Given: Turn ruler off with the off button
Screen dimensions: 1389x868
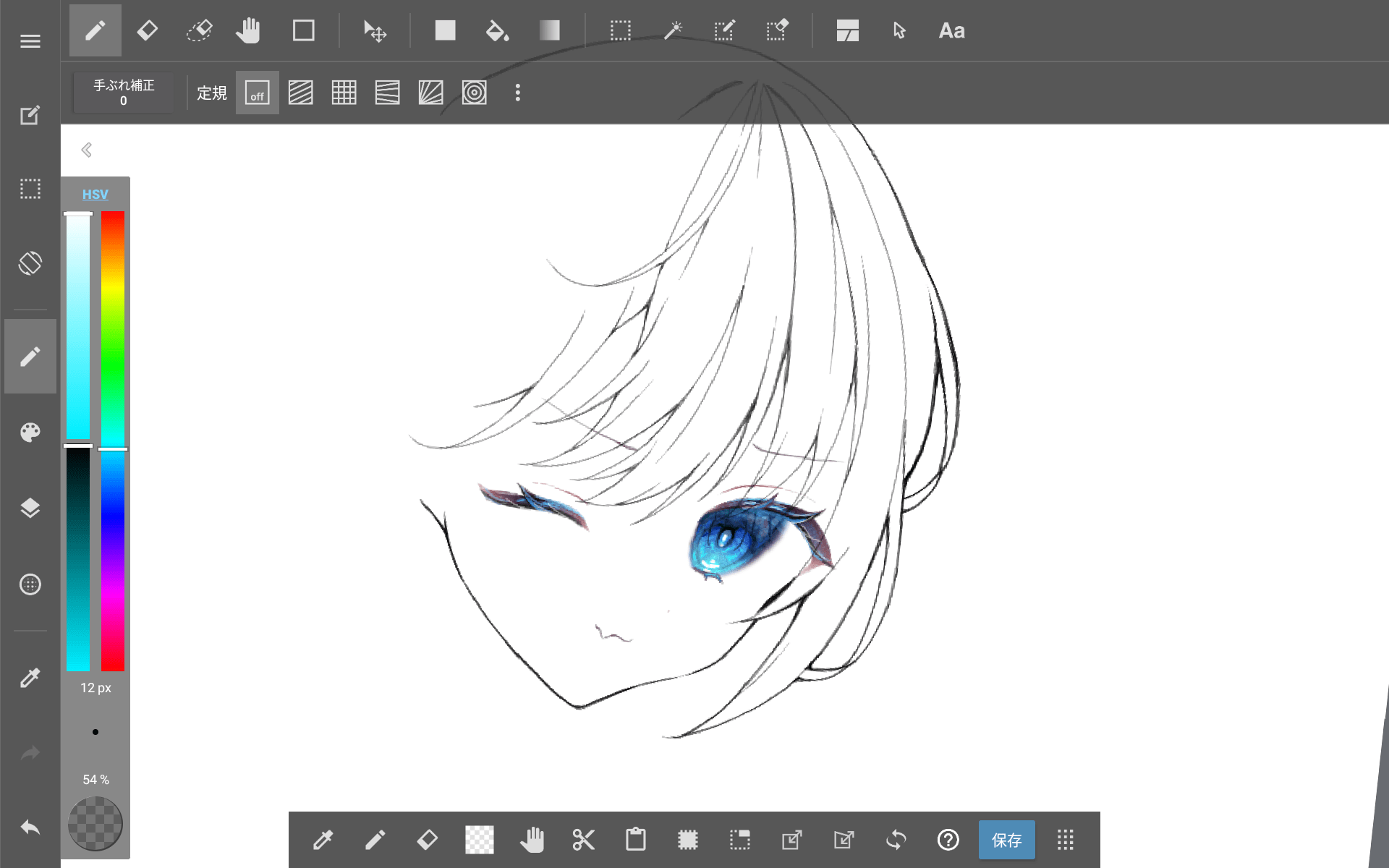Looking at the screenshot, I should (x=257, y=93).
